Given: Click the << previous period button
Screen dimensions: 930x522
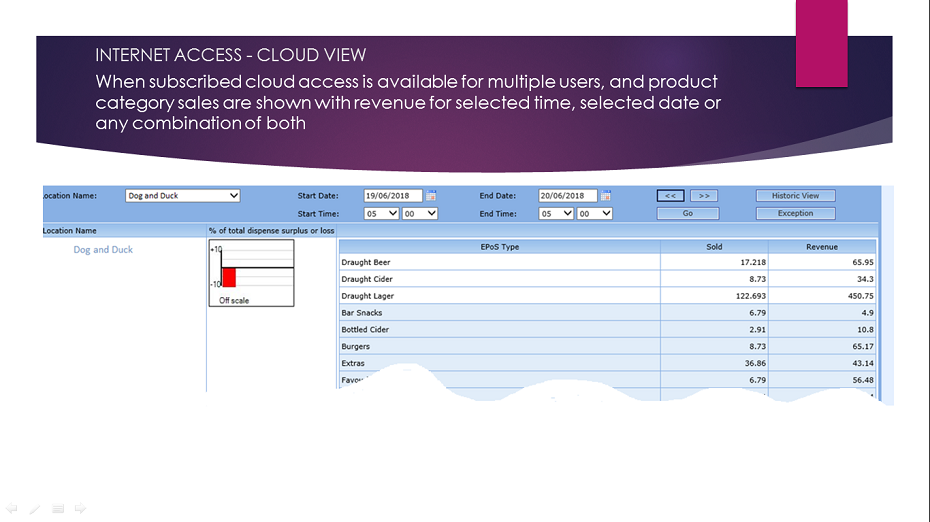Looking at the screenshot, I should click(x=671, y=196).
